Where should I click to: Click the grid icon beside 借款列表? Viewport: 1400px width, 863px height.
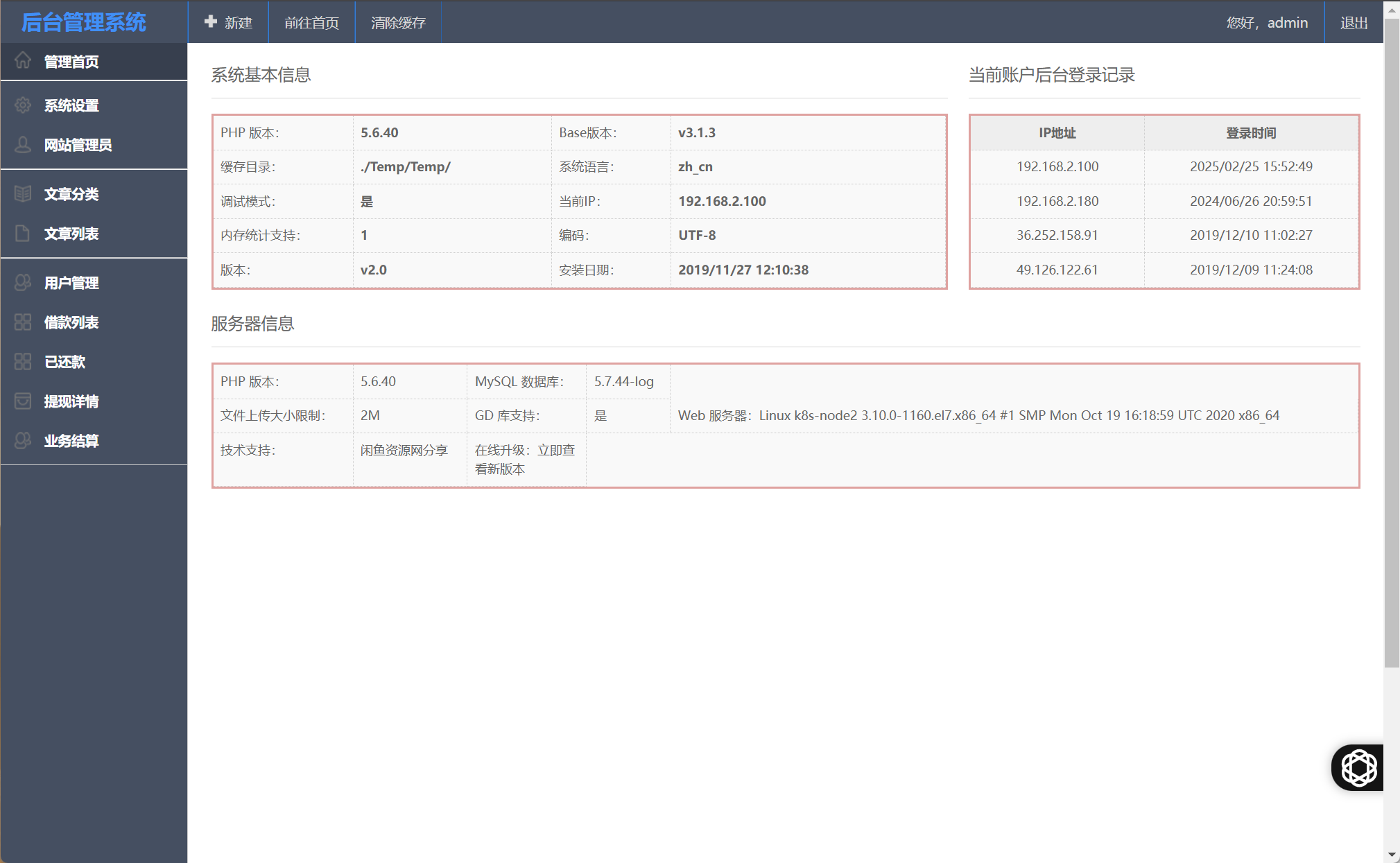click(23, 322)
